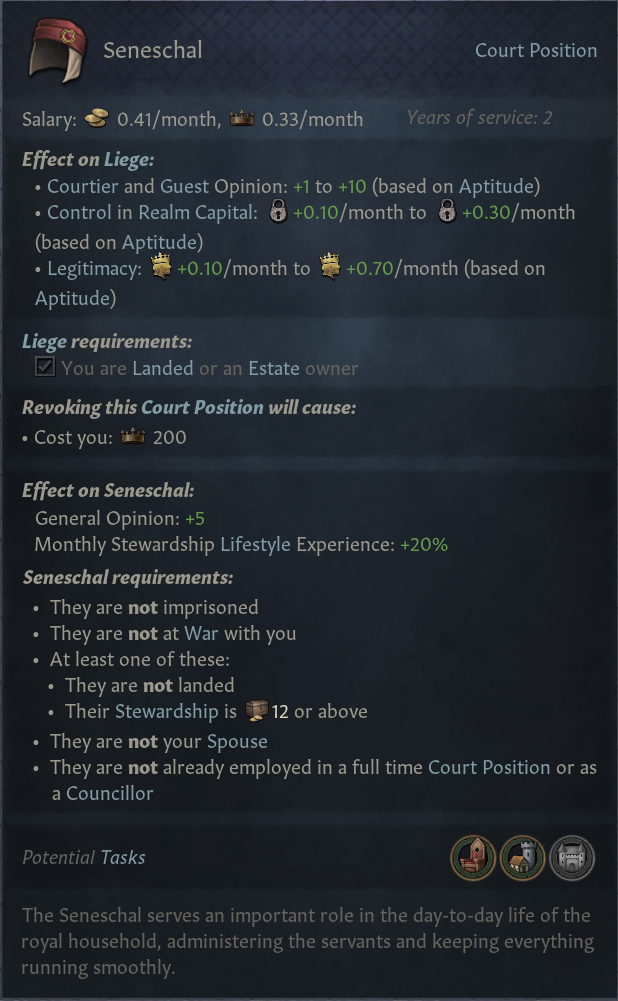
Task: Click the Councillor keyword link
Action: (110, 793)
